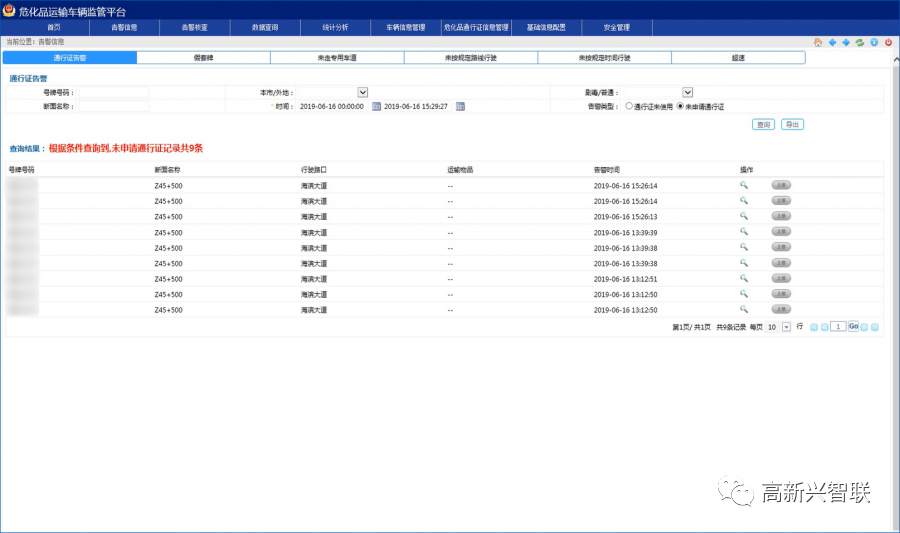Click the 号牌号码 input field

click(114, 92)
